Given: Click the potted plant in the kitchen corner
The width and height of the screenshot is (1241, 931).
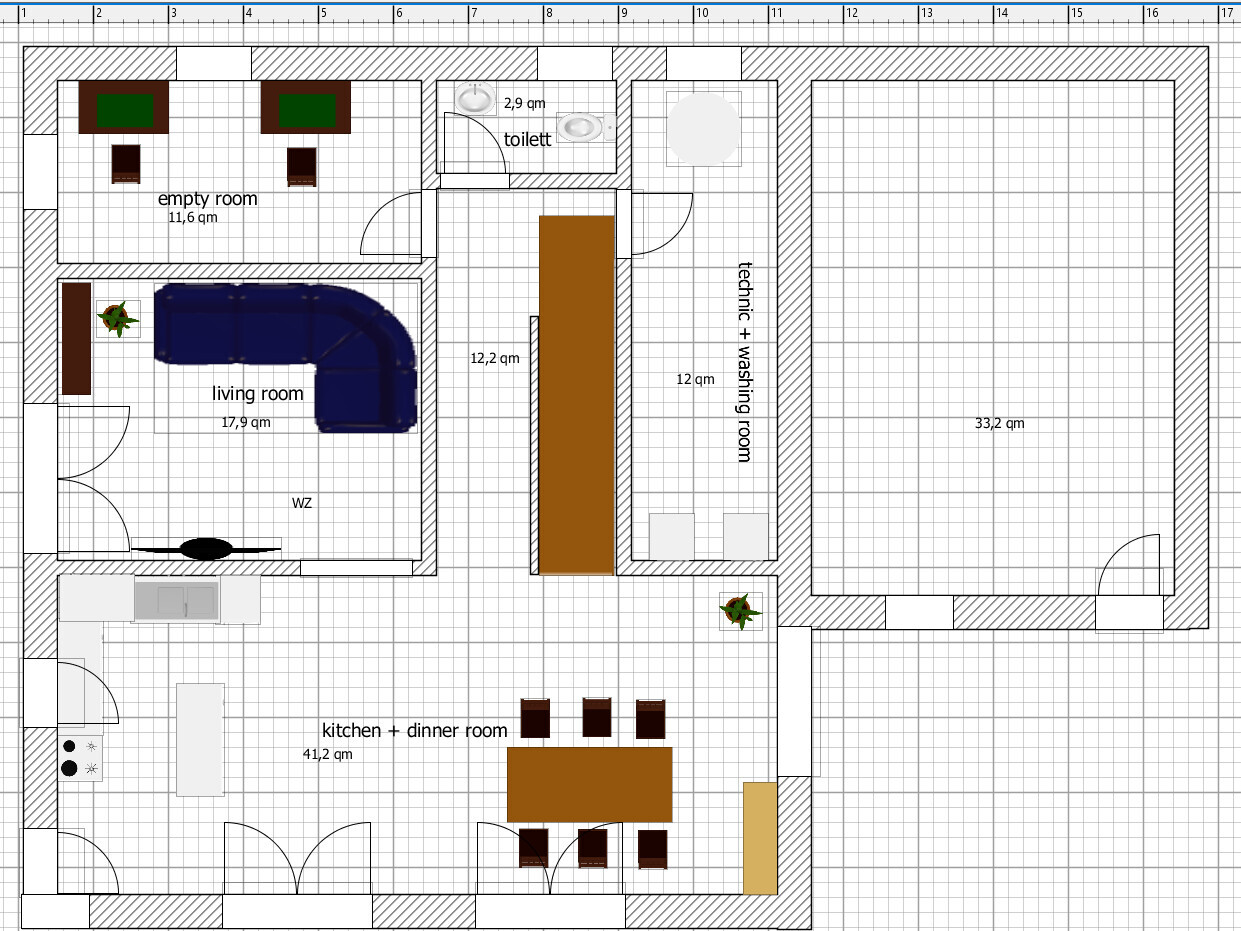Looking at the screenshot, I should 740,611.
